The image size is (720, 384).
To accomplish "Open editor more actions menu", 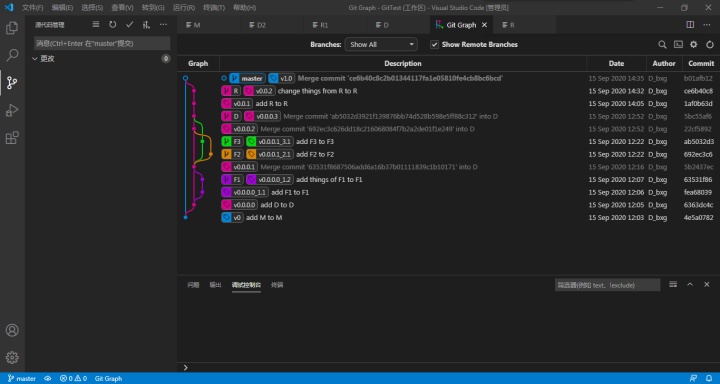I will pyautogui.click(x=707, y=25).
